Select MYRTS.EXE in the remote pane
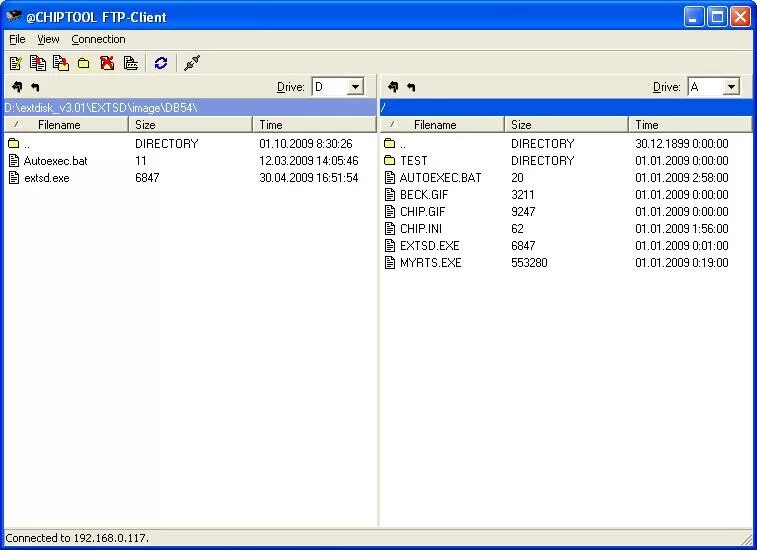This screenshot has width=757, height=550. click(x=431, y=263)
